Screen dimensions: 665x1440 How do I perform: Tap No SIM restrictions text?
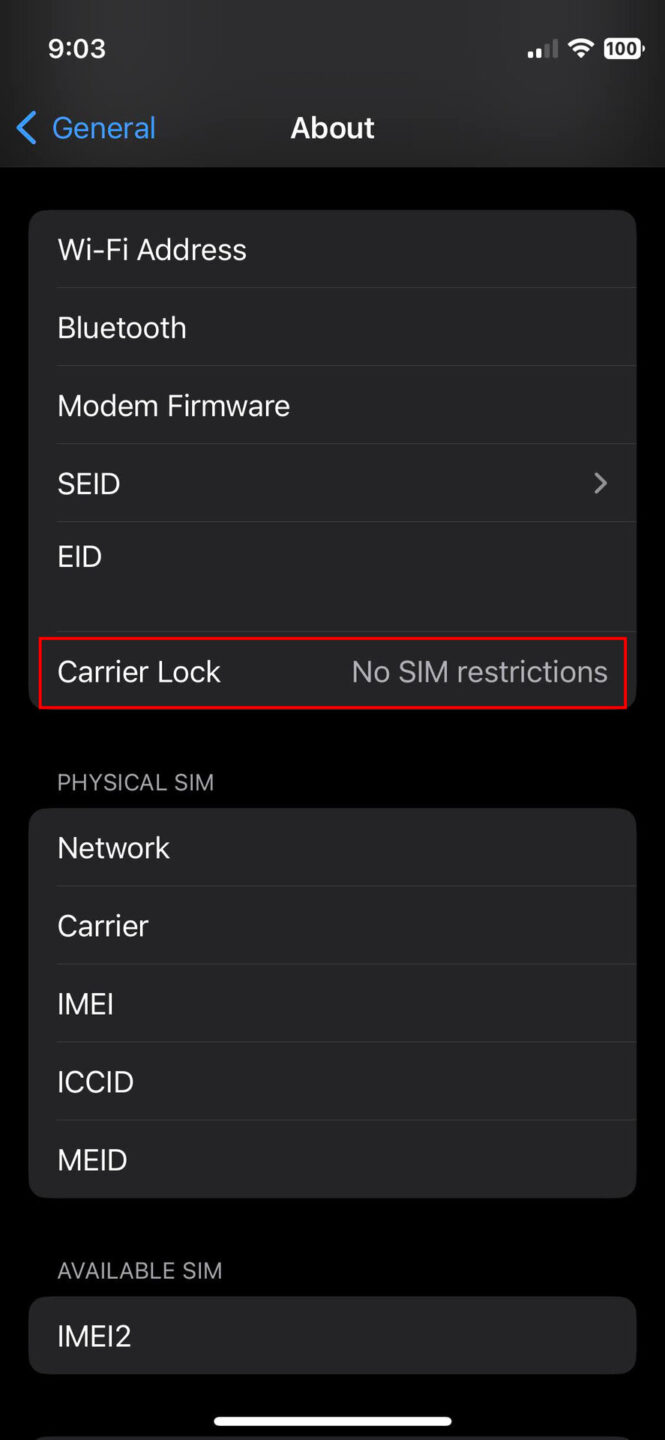(x=479, y=672)
